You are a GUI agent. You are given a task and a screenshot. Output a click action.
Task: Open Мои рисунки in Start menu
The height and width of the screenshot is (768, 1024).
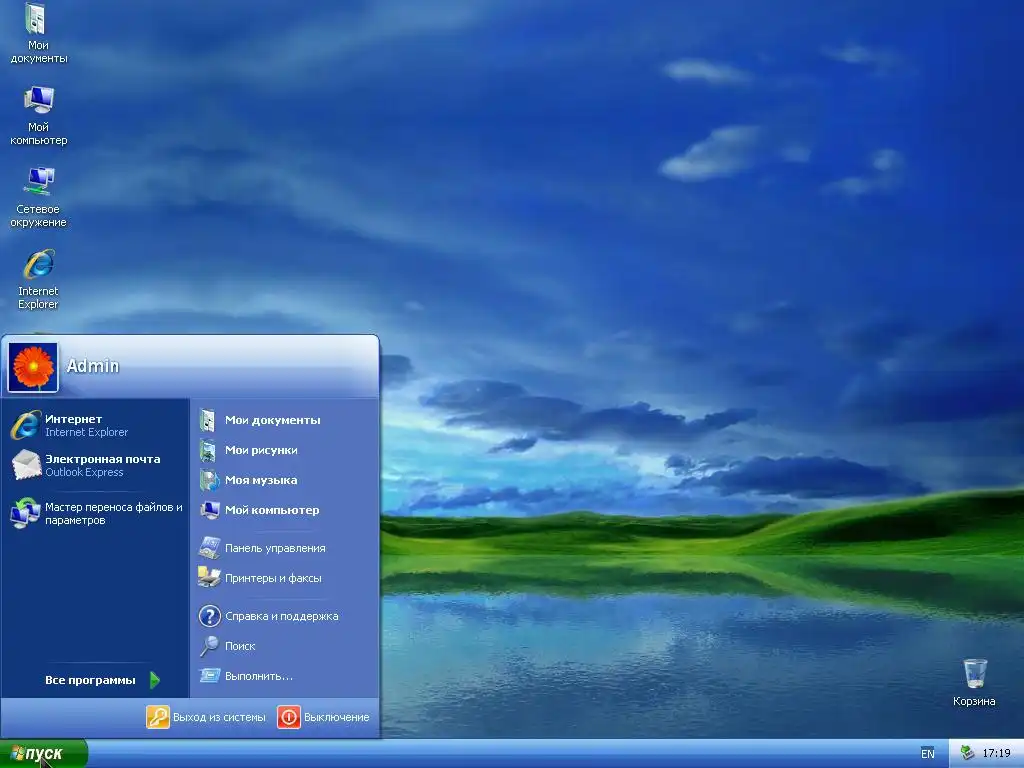pyautogui.click(x=285, y=450)
